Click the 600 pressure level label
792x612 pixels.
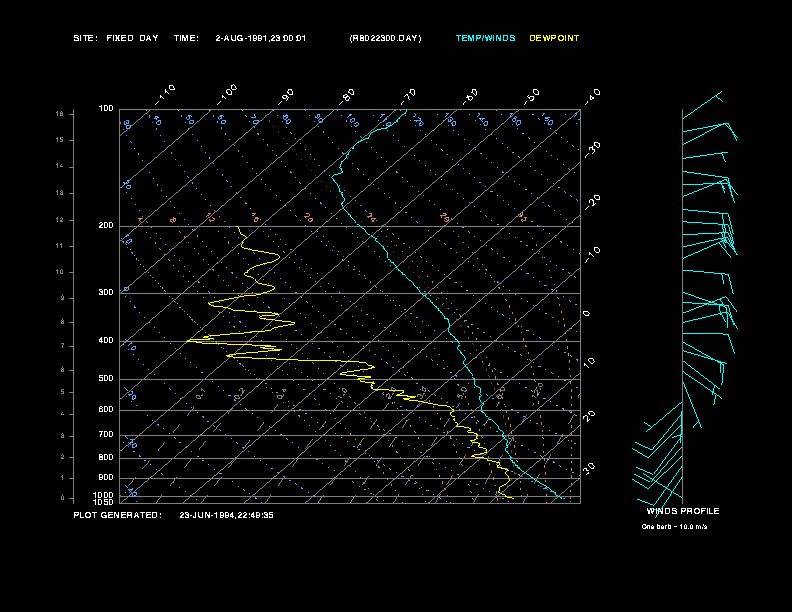106,410
